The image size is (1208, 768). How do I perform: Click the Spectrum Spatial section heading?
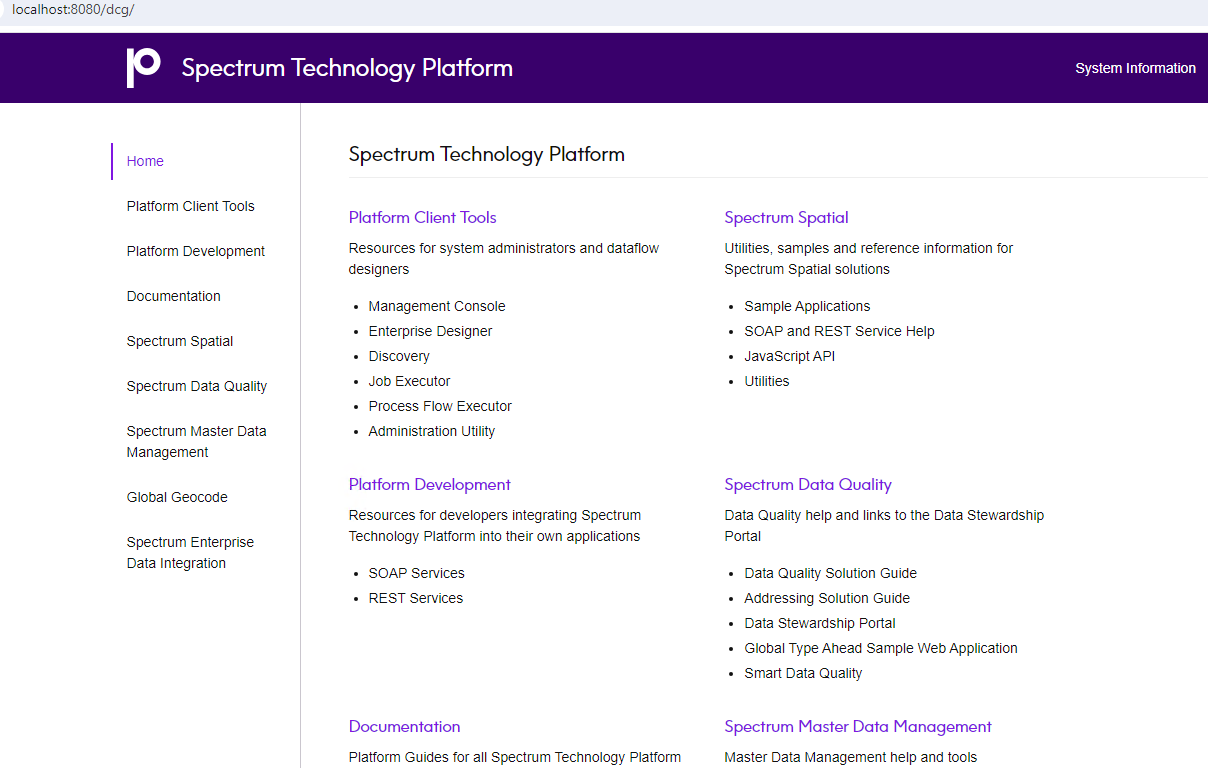click(786, 217)
